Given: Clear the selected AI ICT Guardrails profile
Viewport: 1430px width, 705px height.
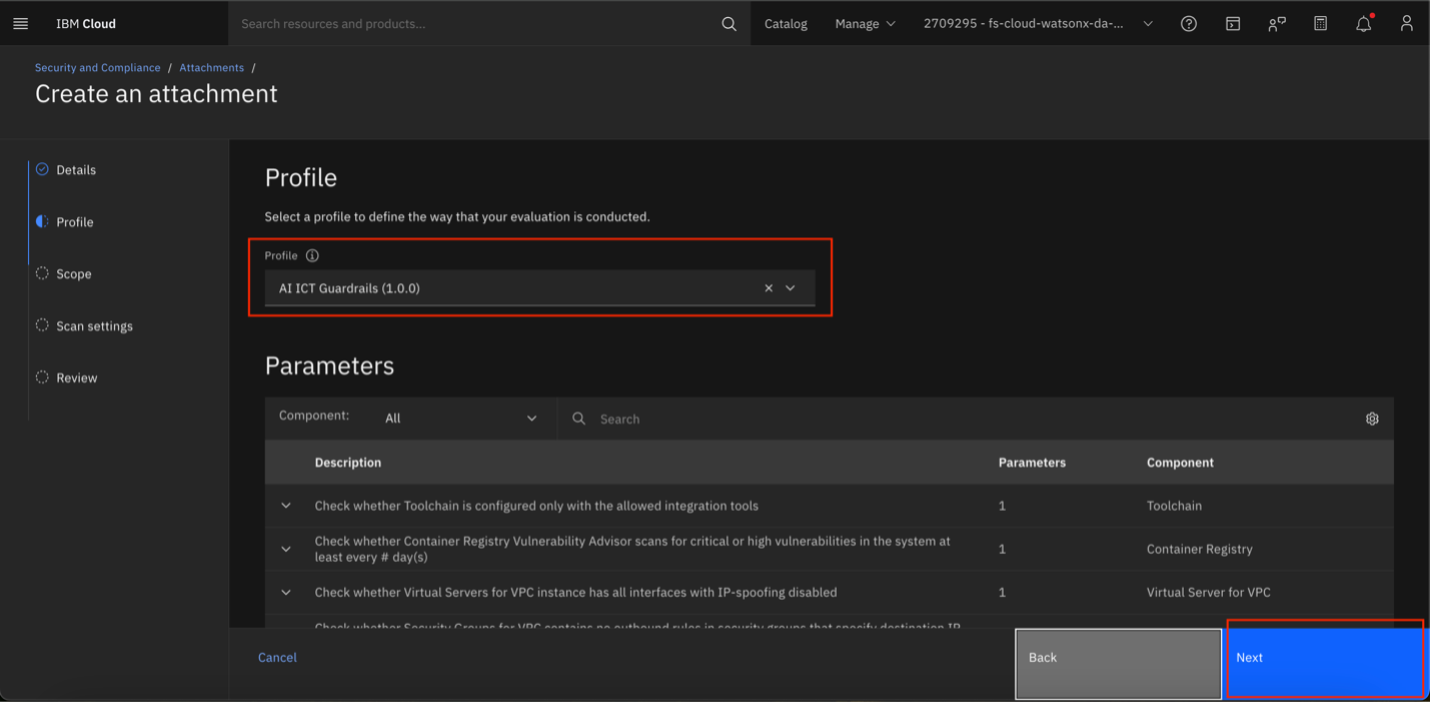Looking at the screenshot, I should (768, 287).
